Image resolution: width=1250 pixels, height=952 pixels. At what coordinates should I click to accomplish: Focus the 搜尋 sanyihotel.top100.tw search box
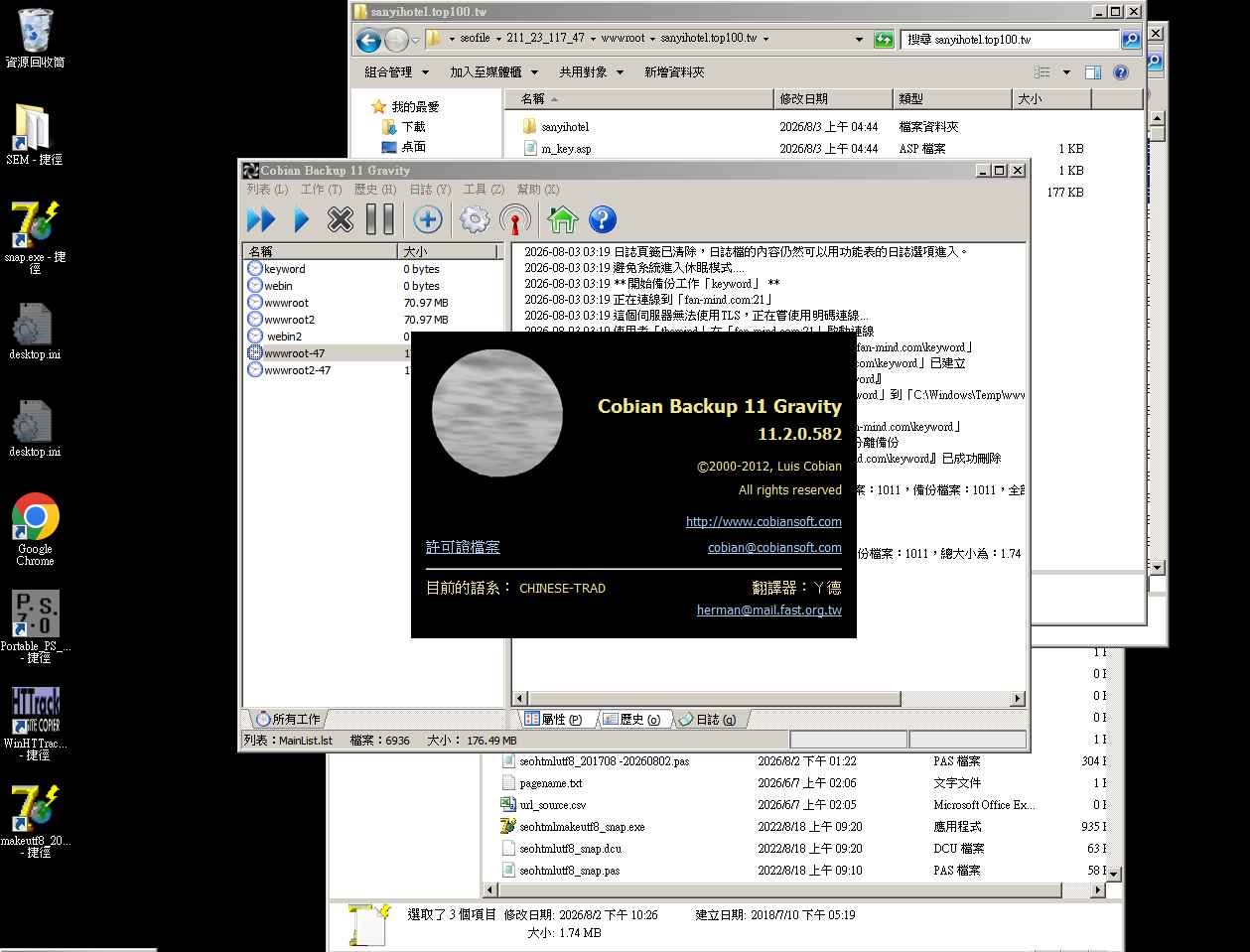click(x=1011, y=40)
